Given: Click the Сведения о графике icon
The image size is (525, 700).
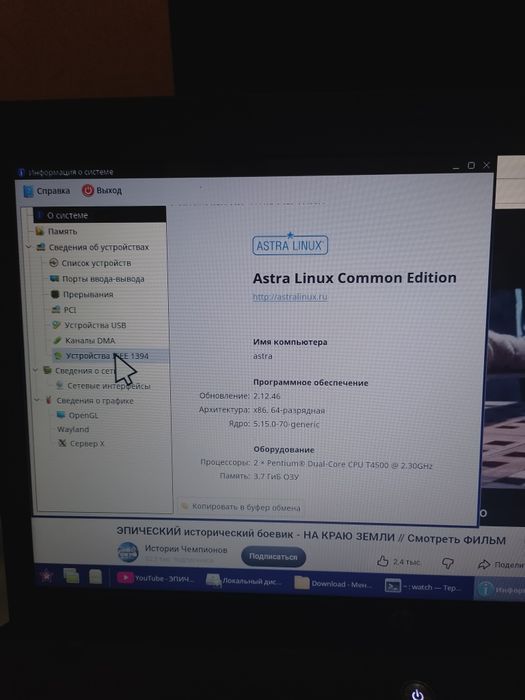Looking at the screenshot, I should pos(49,400).
